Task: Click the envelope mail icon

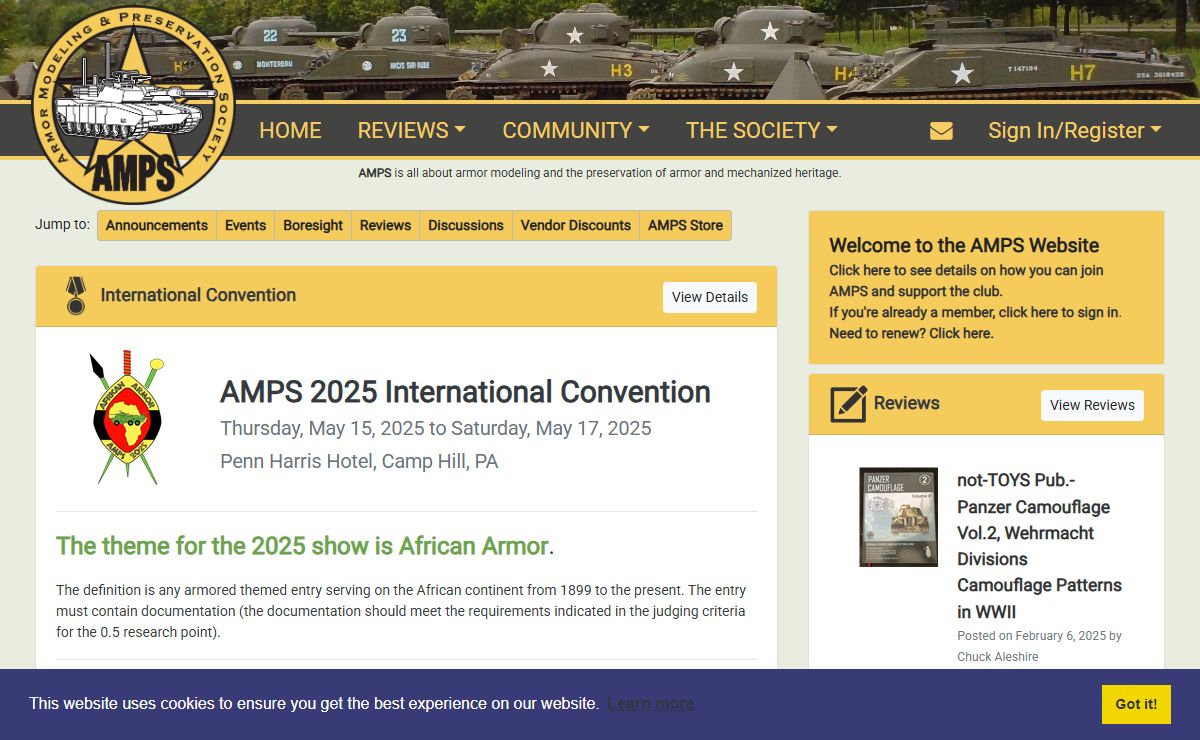Action: click(941, 131)
